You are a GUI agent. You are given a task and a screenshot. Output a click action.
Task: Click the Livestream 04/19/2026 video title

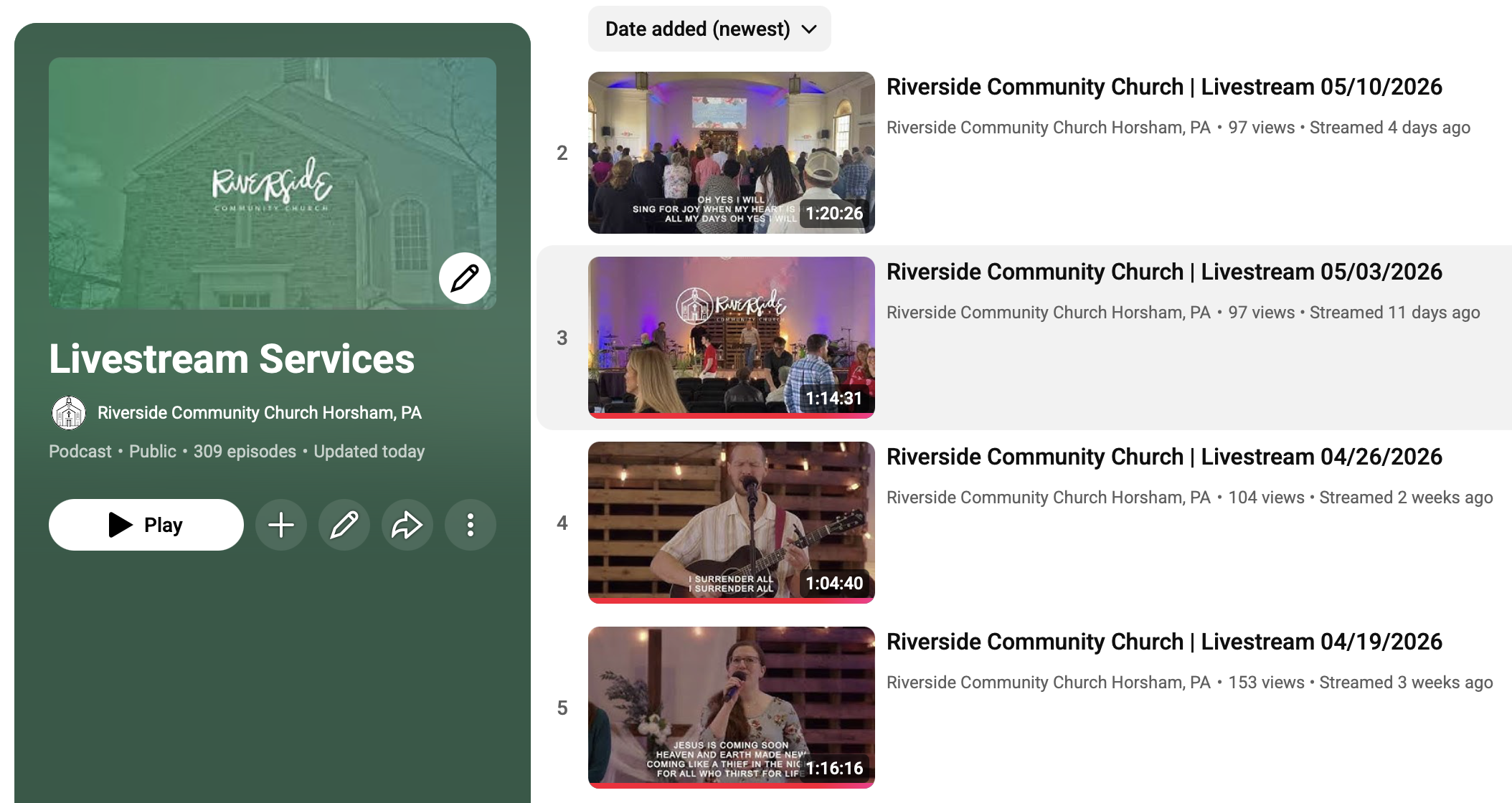coord(1164,642)
